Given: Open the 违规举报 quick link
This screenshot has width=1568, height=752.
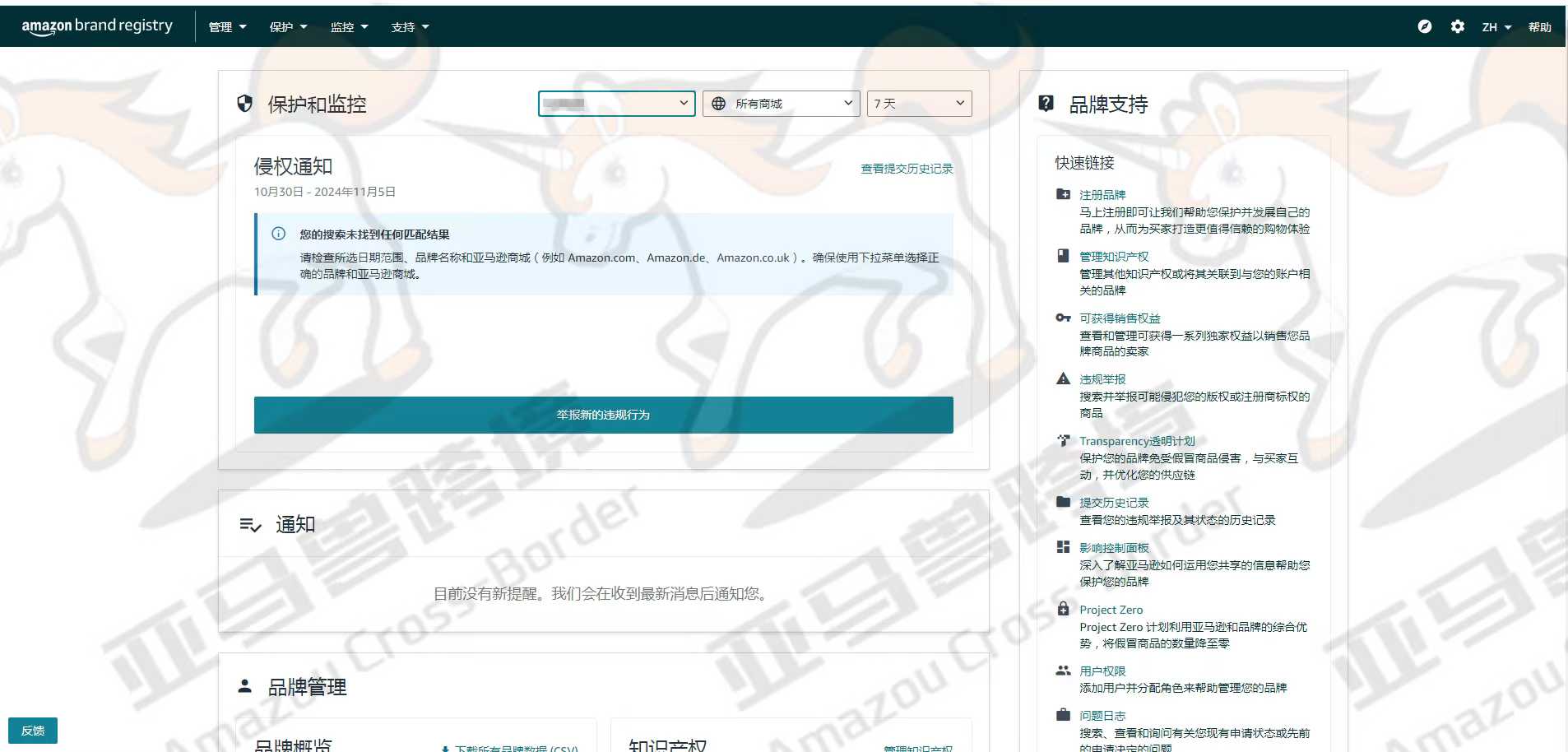Looking at the screenshot, I should 1102,379.
